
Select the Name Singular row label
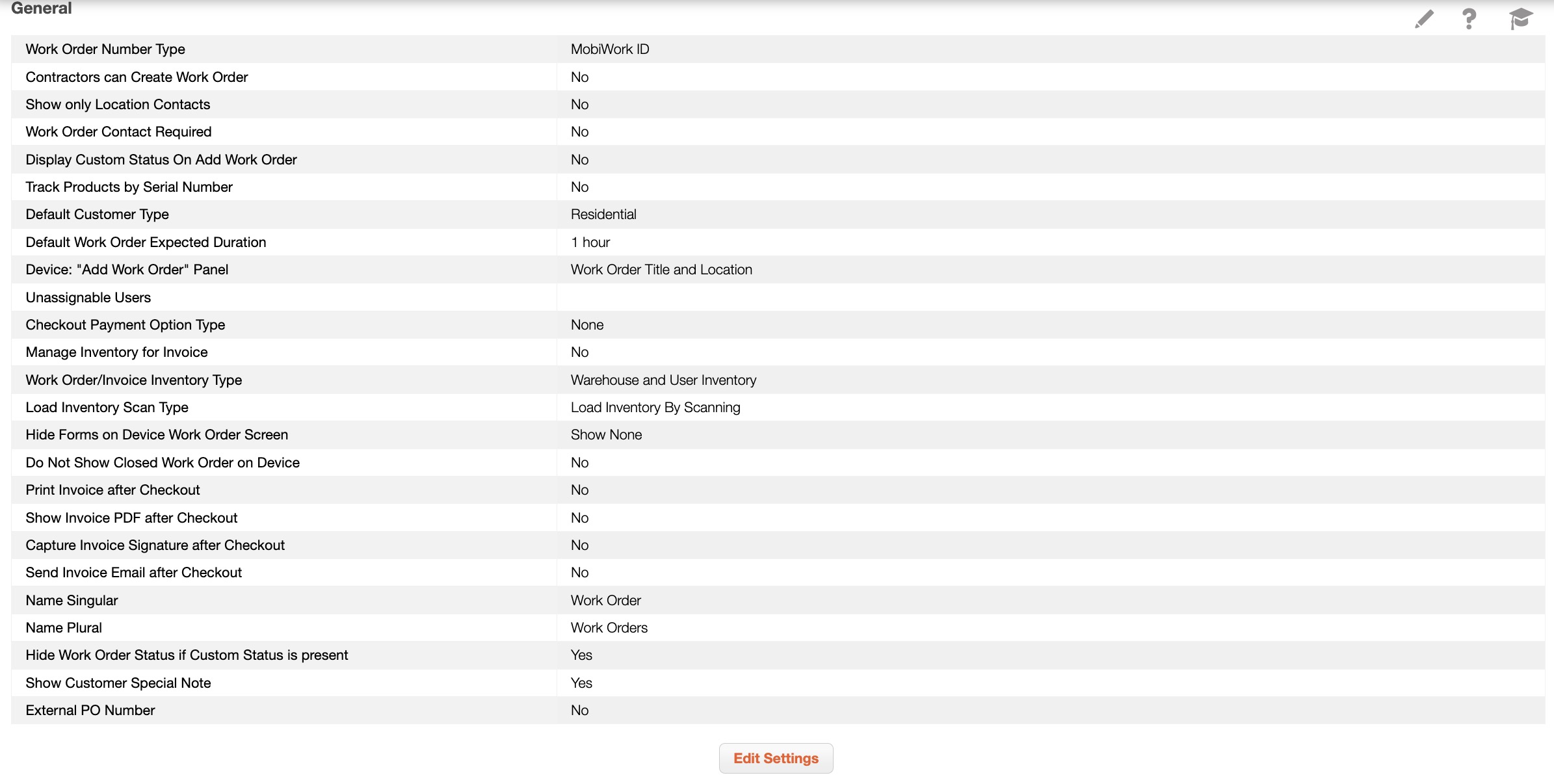72,601
